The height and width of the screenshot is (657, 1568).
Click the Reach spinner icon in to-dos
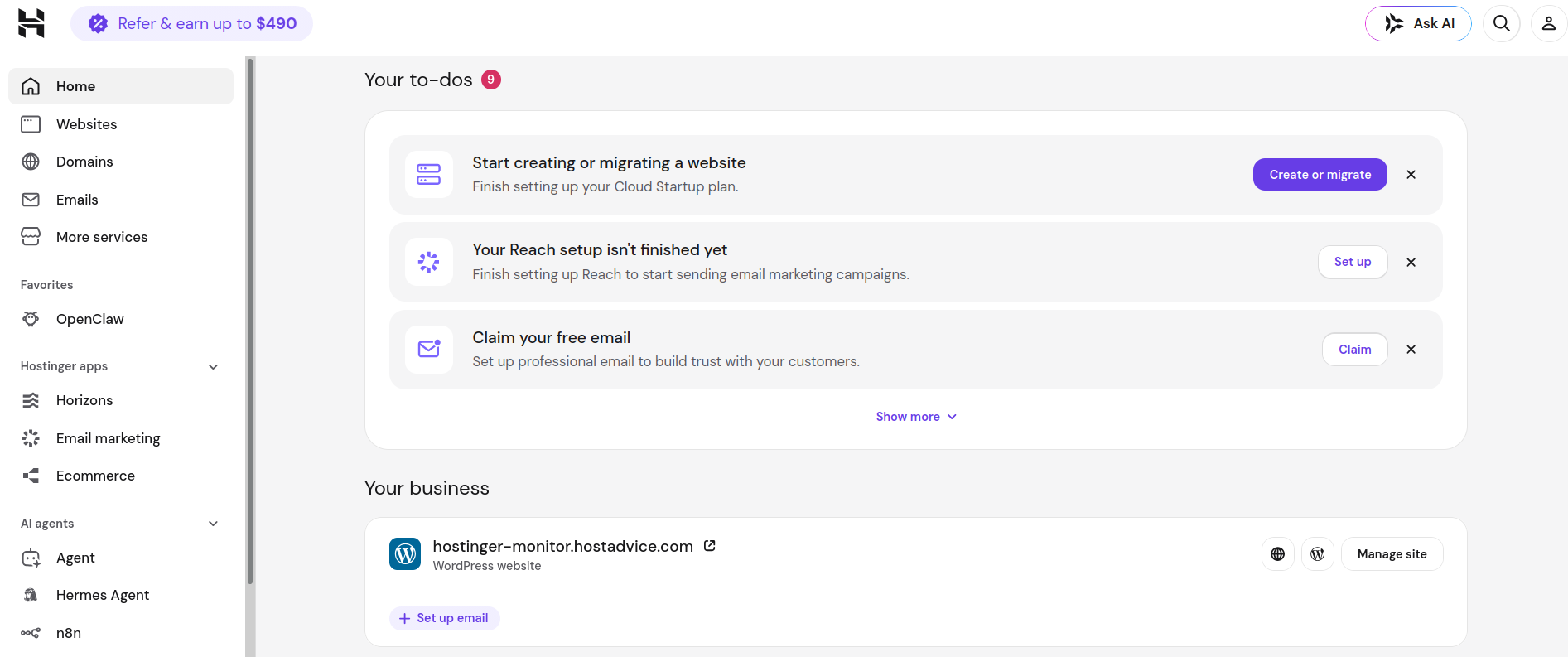click(x=429, y=262)
